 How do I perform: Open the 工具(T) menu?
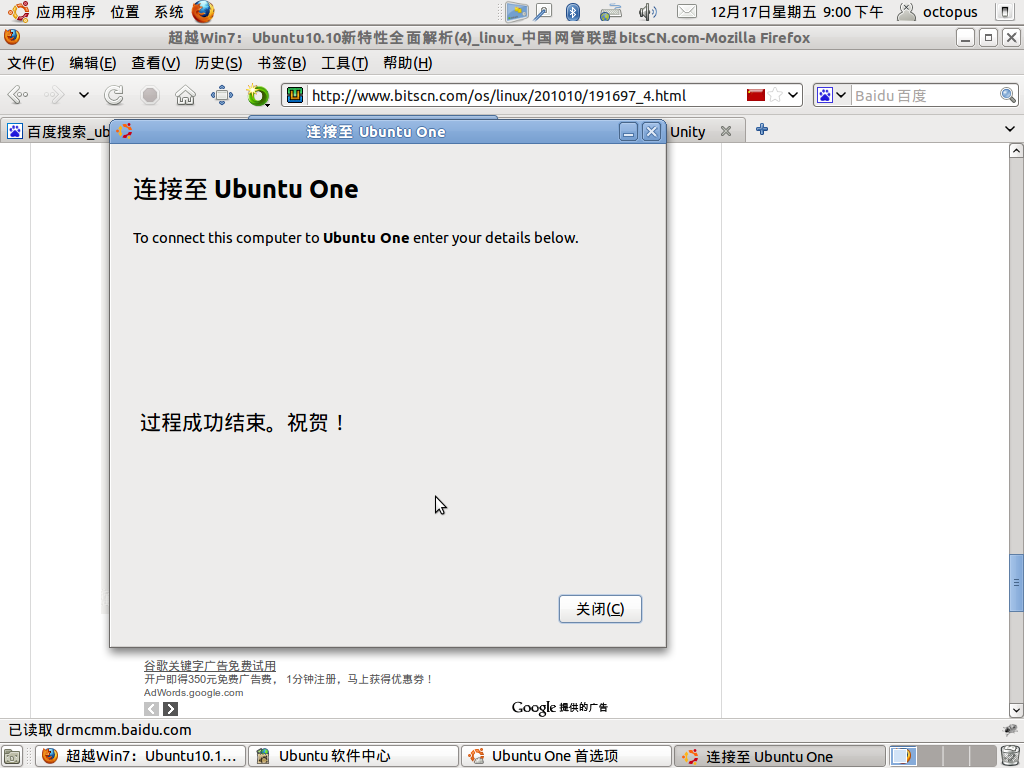point(344,63)
